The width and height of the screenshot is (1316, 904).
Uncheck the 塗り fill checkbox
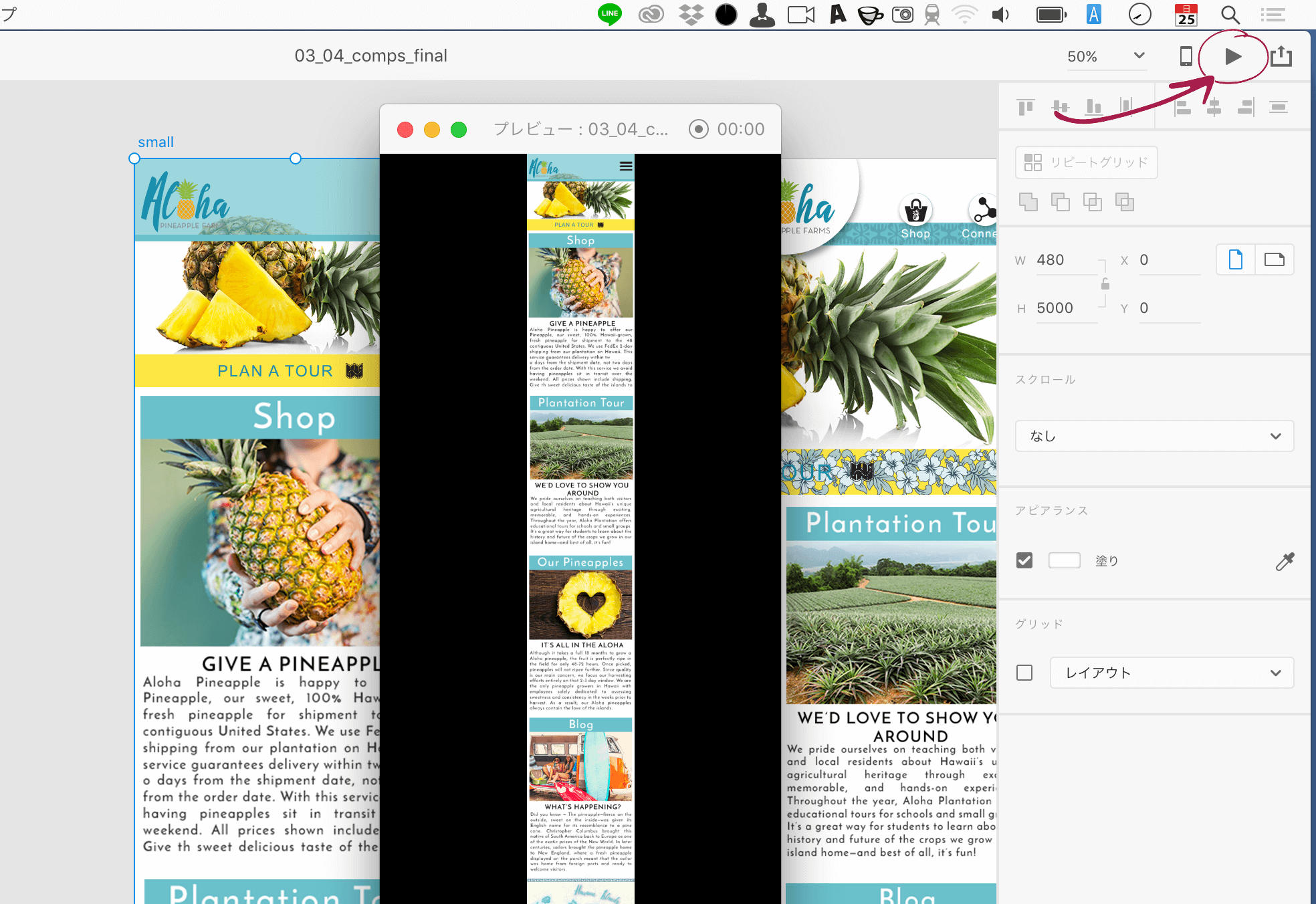coord(1024,560)
